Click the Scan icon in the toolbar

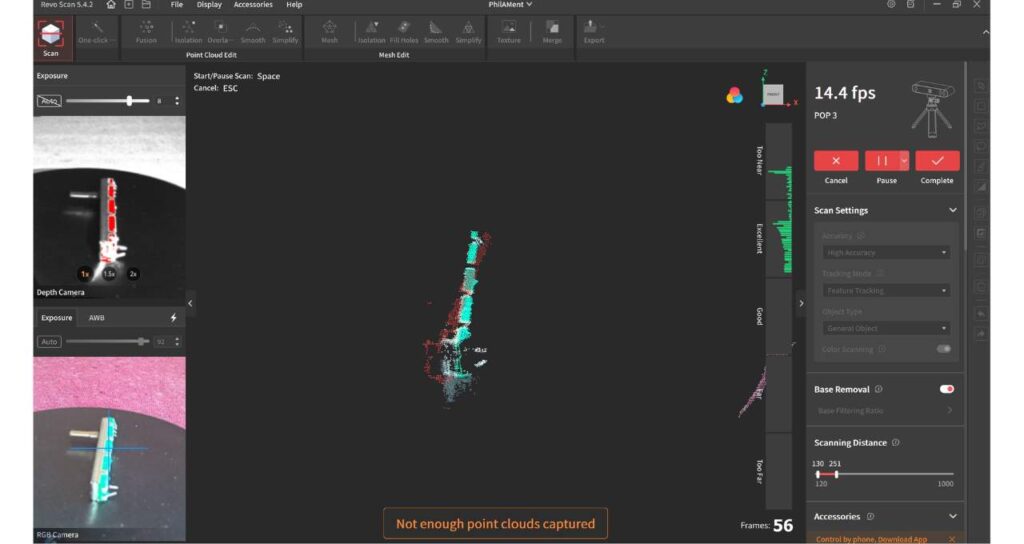click(x=50, y=36)
